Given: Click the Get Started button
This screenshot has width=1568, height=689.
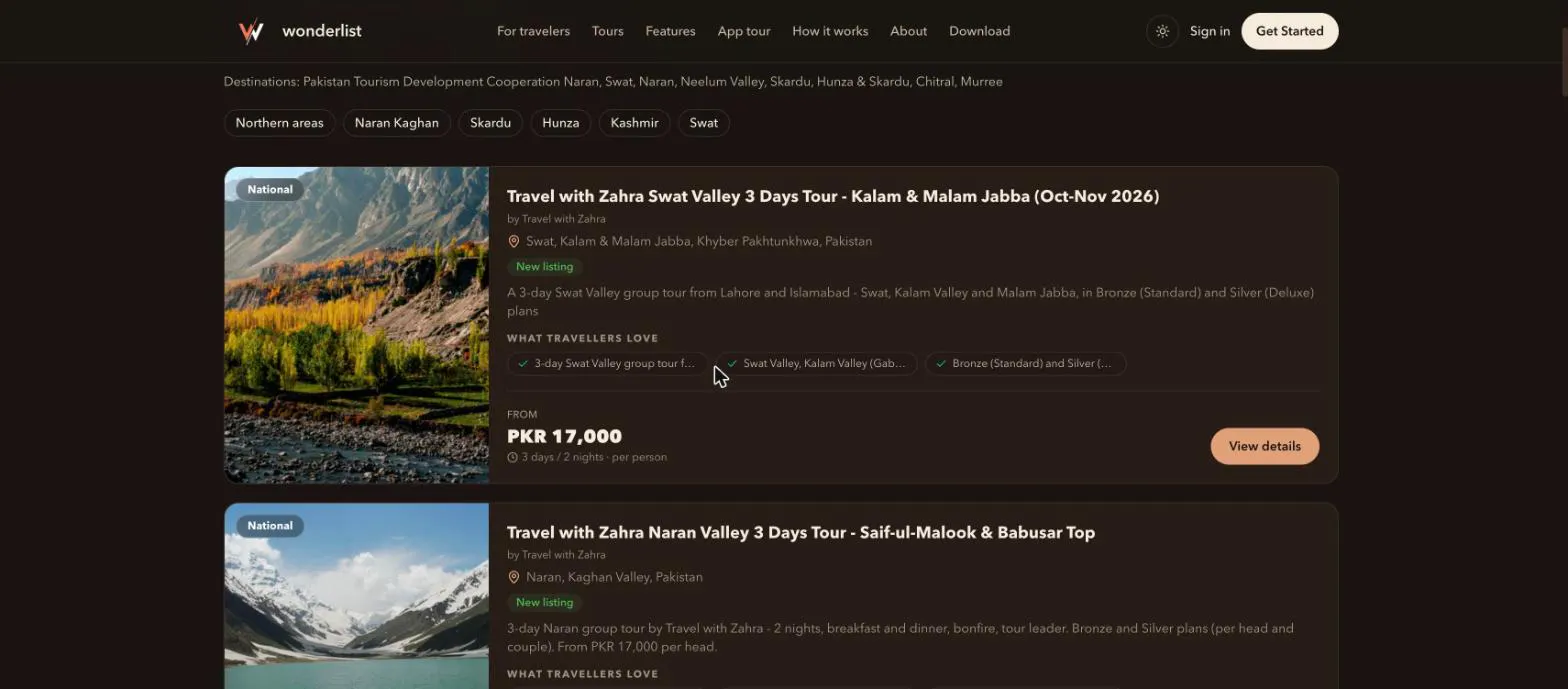Looking at the screenshot, I should pyautogui.click(x=1290, y=31).
